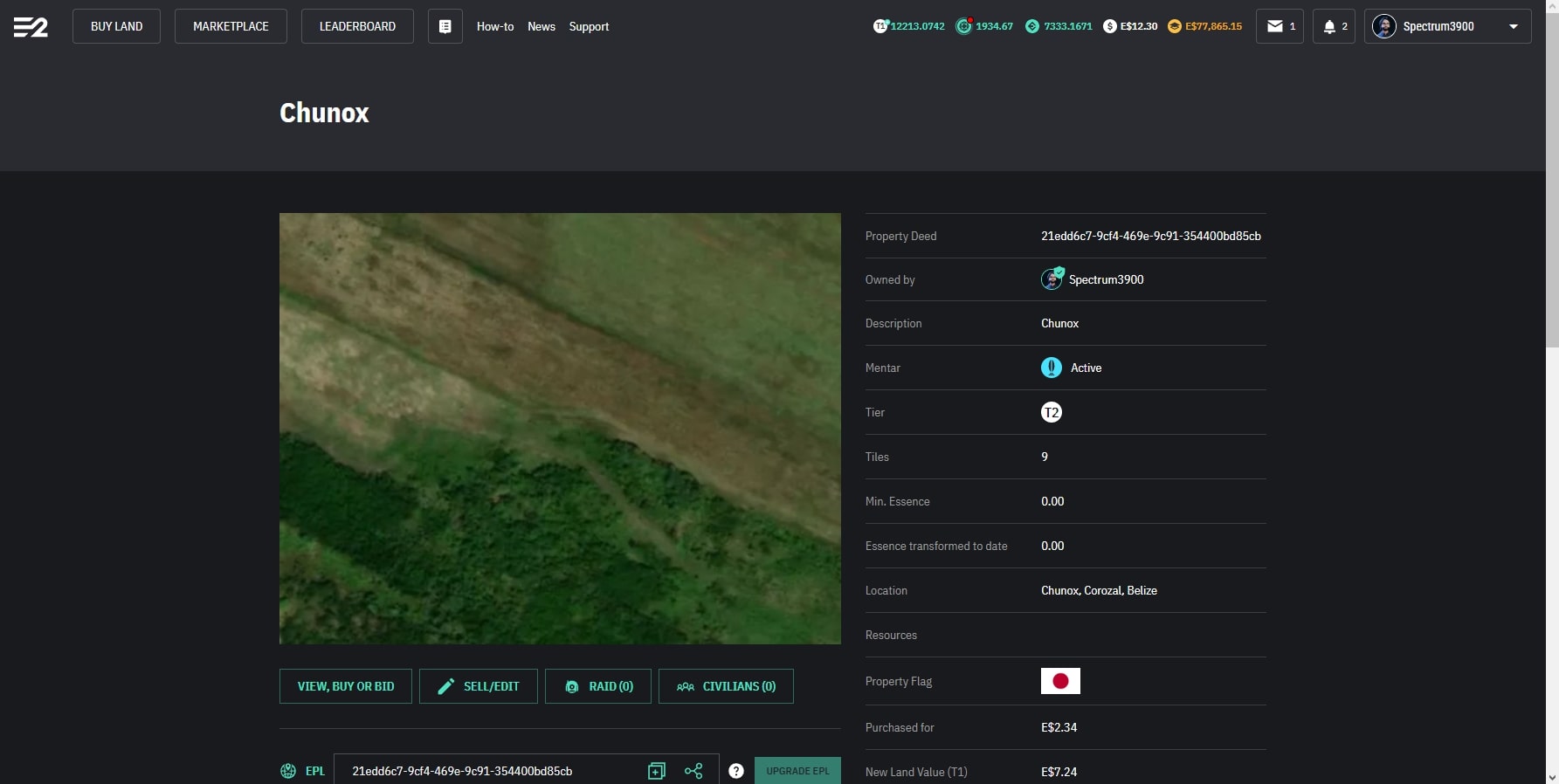Click the copy EPL icon
1559x784 pixels.
pyautogui.click(x=657, y=771)
